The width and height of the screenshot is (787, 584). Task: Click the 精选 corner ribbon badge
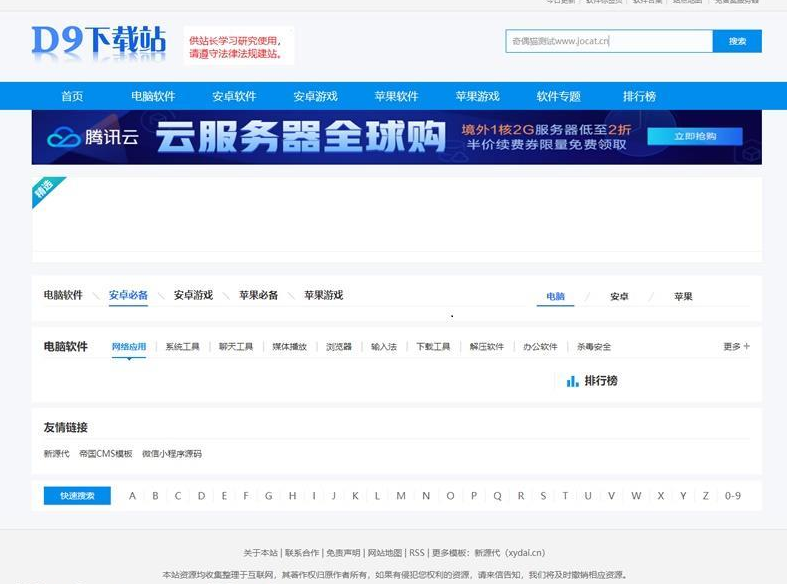coord(47,191)
